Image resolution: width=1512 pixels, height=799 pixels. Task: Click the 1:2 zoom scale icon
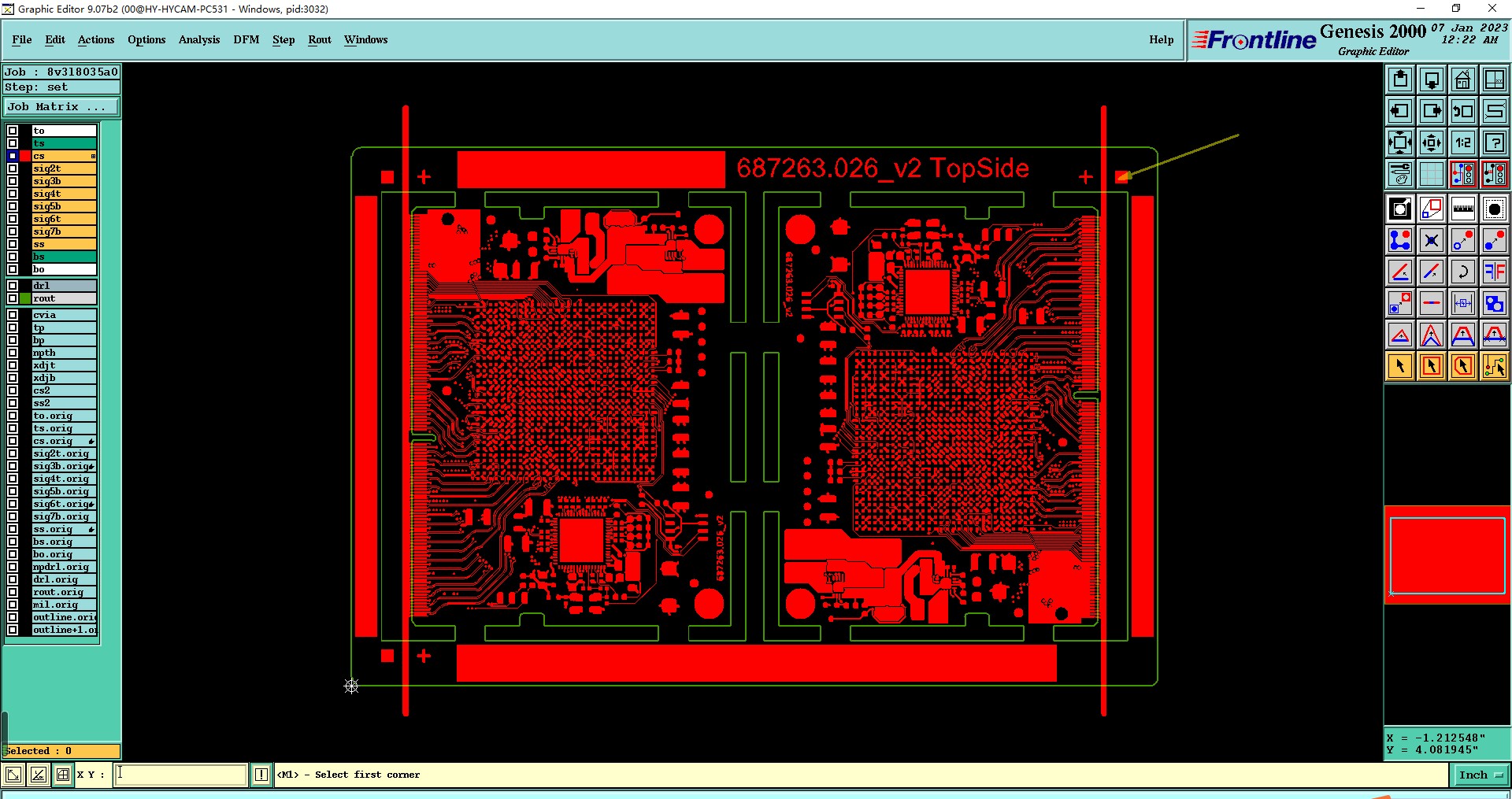[x=1463, y=142]
